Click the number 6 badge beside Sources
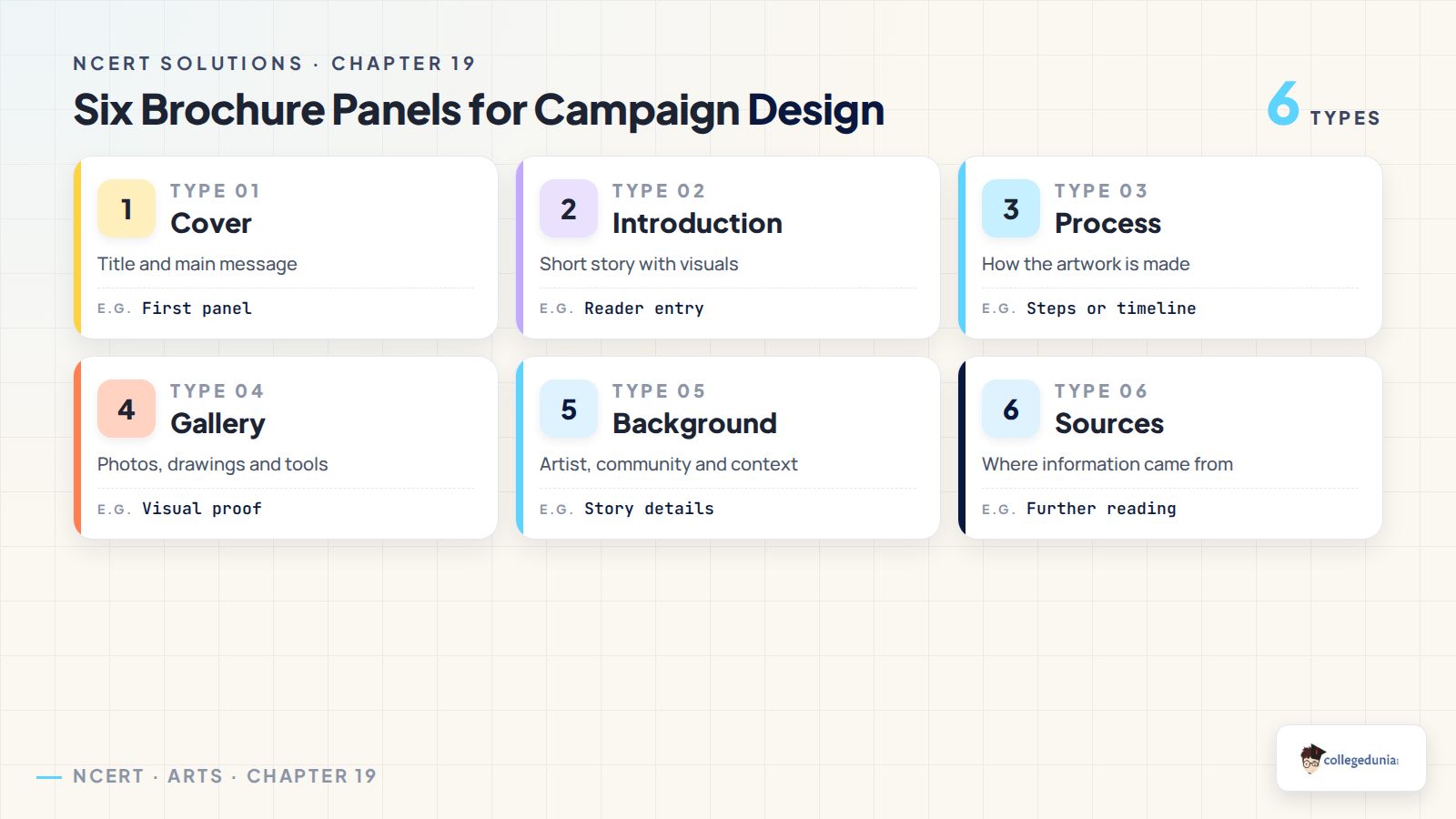This screenshot has width=1456, height=819. (1011, 409)
